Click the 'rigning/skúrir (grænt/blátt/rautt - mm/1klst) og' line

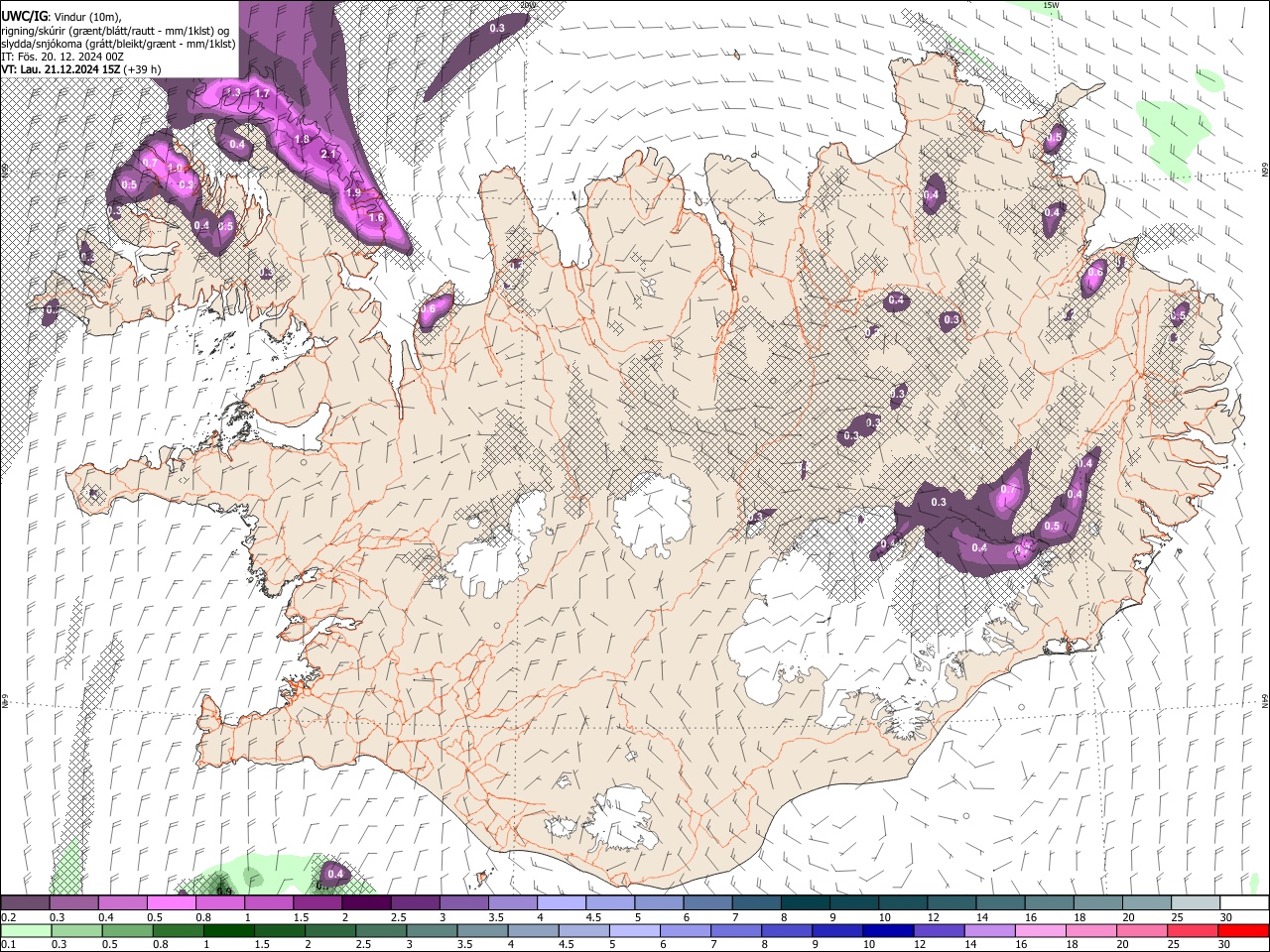[115, 30]
